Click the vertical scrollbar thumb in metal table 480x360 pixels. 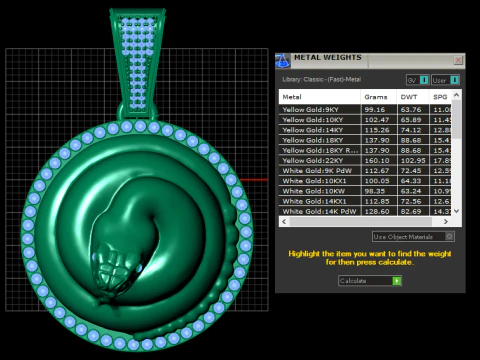[x=457, y=119]
